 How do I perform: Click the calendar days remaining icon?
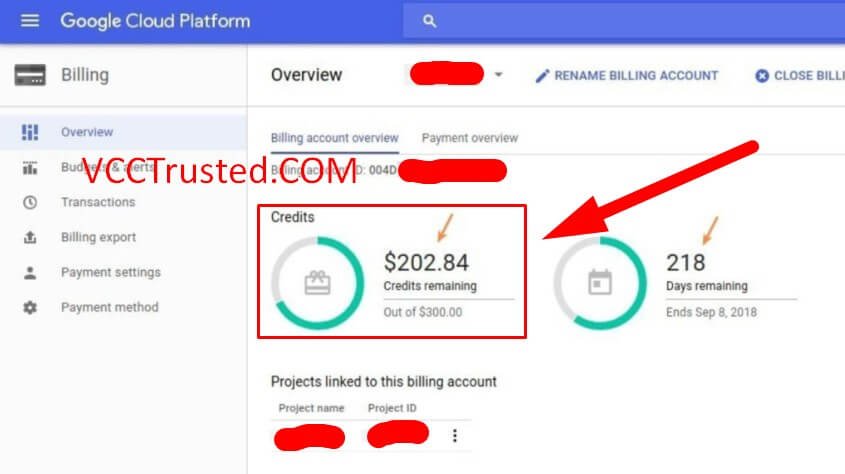tap(600, 282)
